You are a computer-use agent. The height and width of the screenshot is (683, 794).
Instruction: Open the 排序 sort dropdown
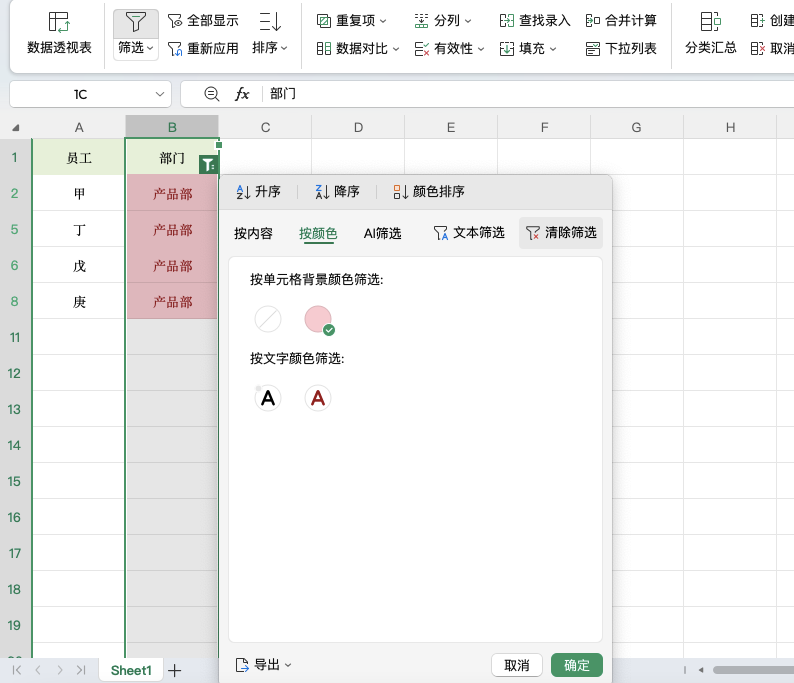pos(270,33)
